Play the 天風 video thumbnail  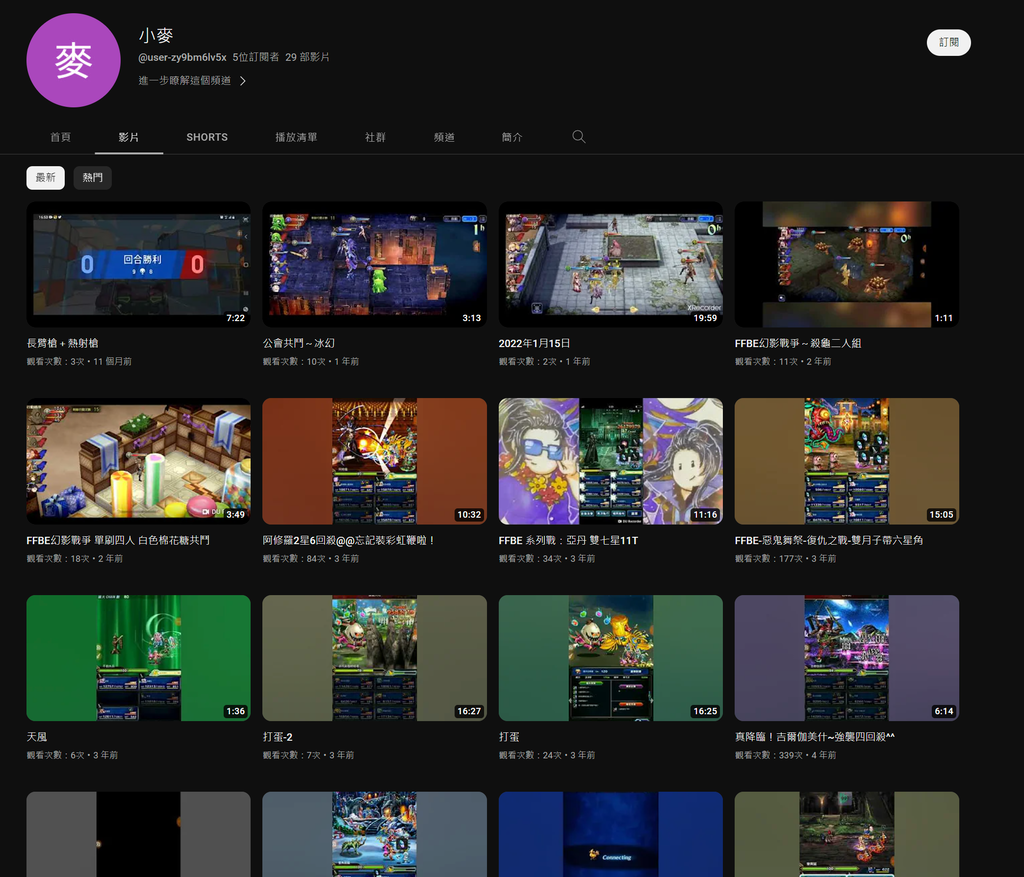138,658
